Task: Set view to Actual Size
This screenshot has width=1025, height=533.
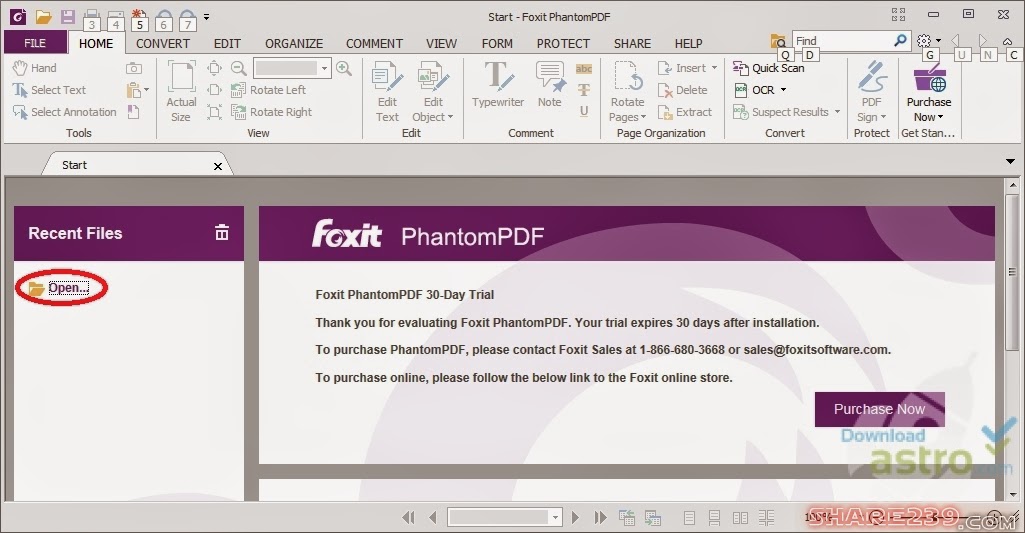Action: click(181, 92)
